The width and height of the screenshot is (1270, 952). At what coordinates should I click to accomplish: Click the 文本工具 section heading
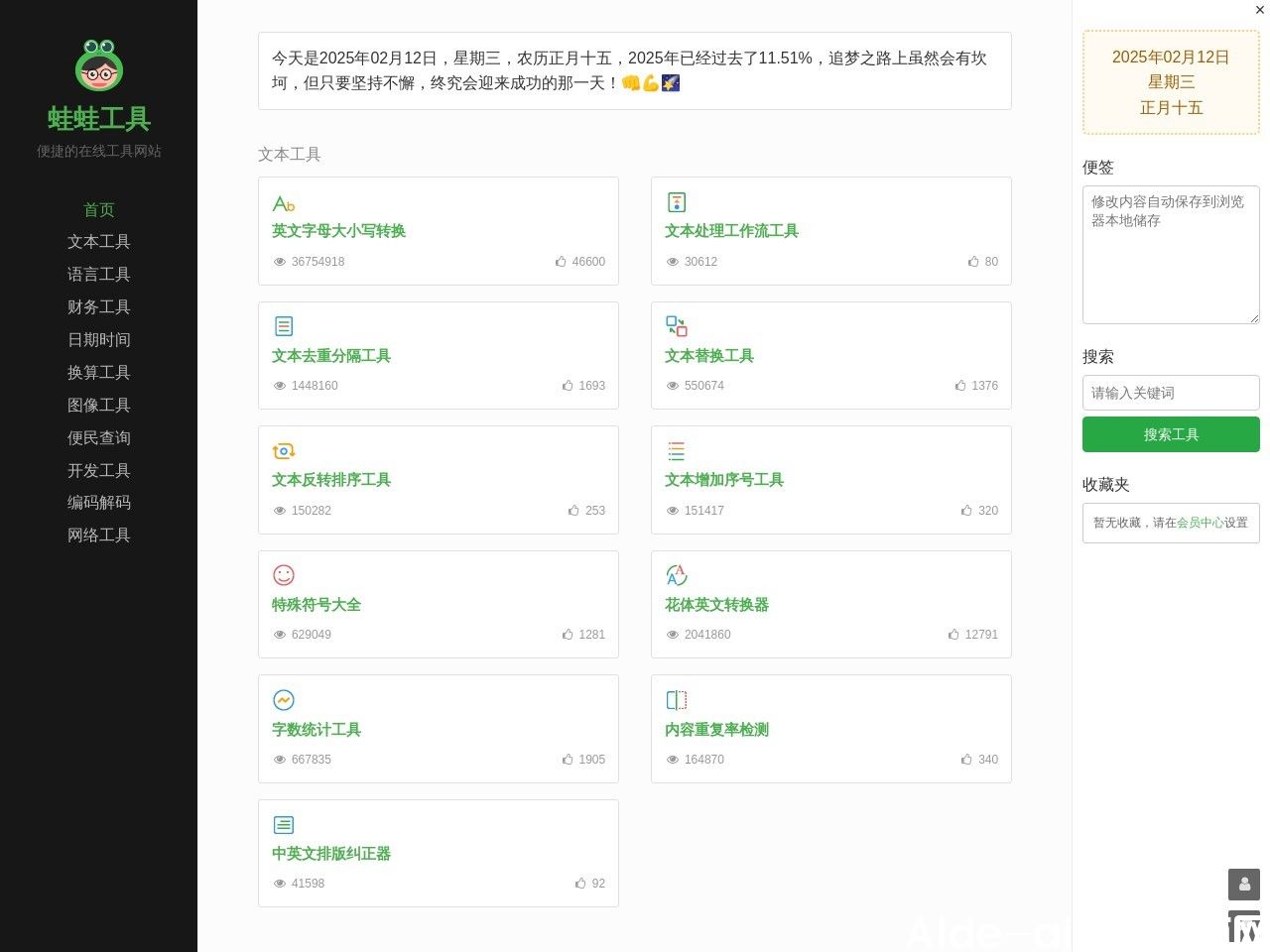290,155
